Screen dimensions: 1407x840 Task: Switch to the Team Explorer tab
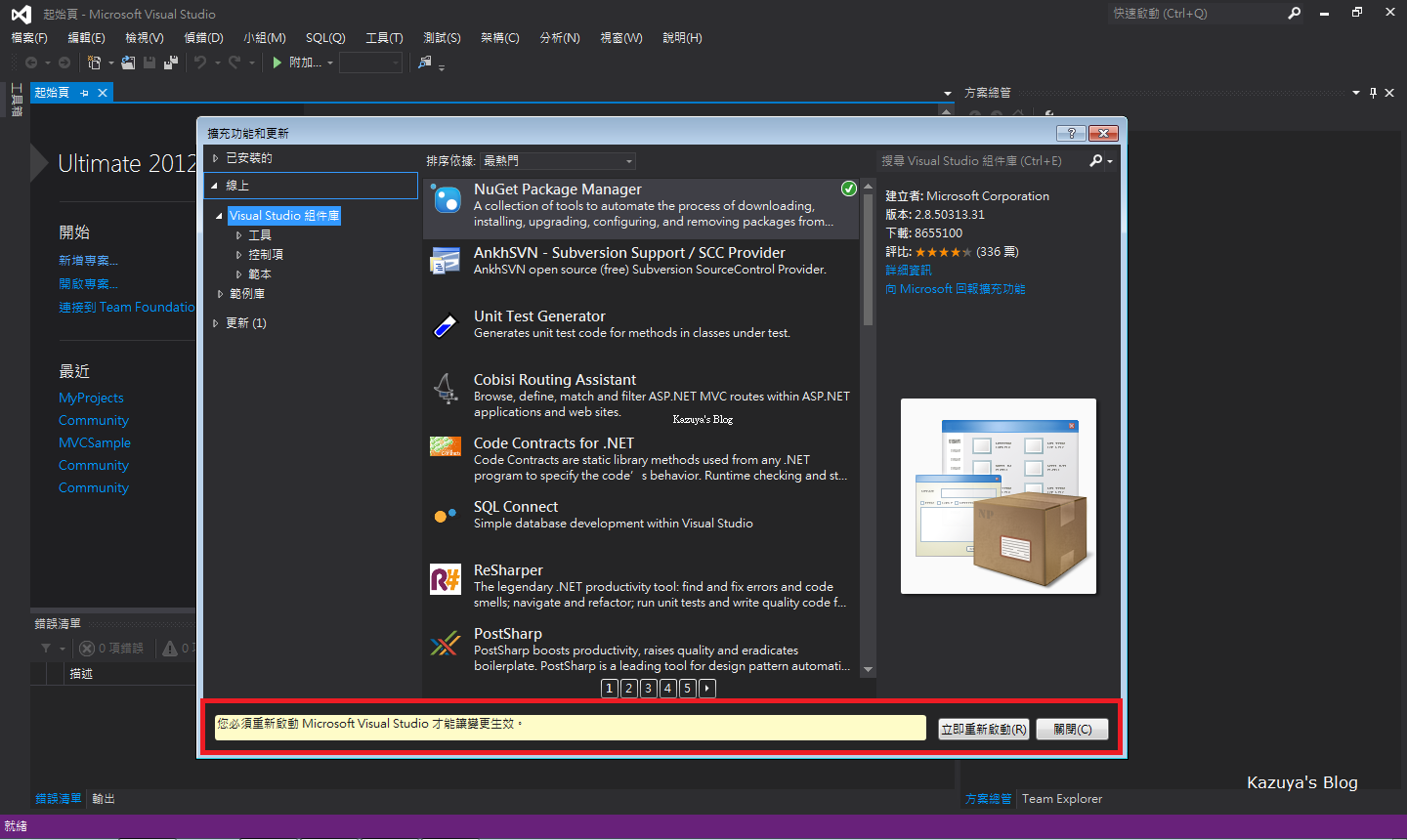point(1062,799)
